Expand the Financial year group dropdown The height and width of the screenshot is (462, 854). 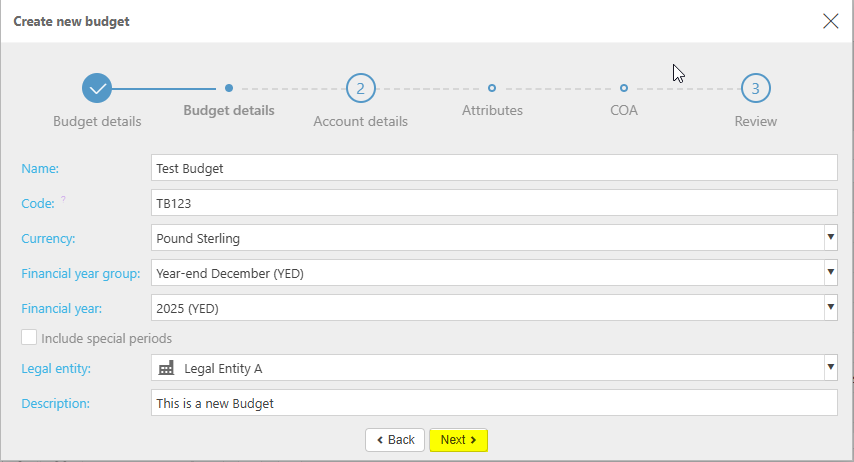point(829,273)
